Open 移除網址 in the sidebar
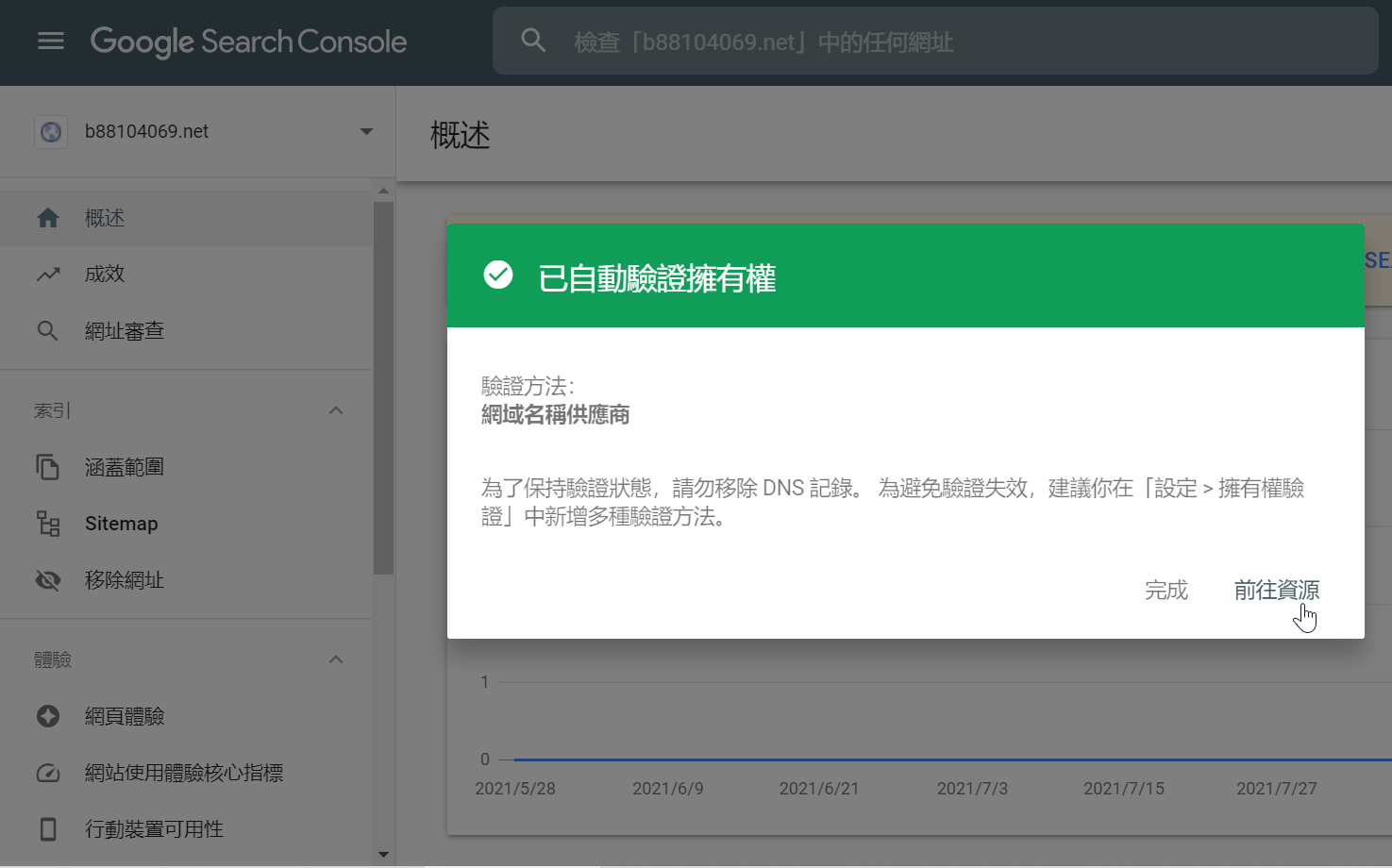Viewport: 1392px width, 868px height. click(x=186, y=580)
